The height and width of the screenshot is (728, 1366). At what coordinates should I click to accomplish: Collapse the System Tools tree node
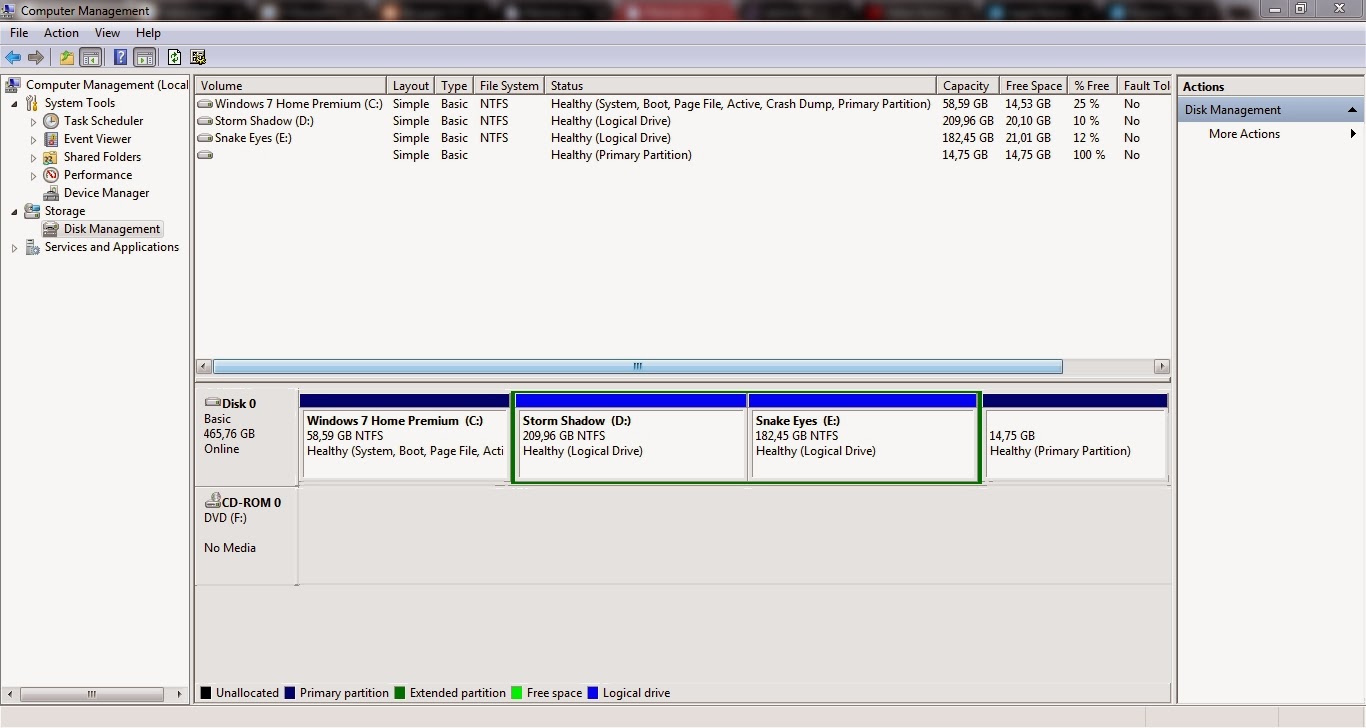coord(14,104)
